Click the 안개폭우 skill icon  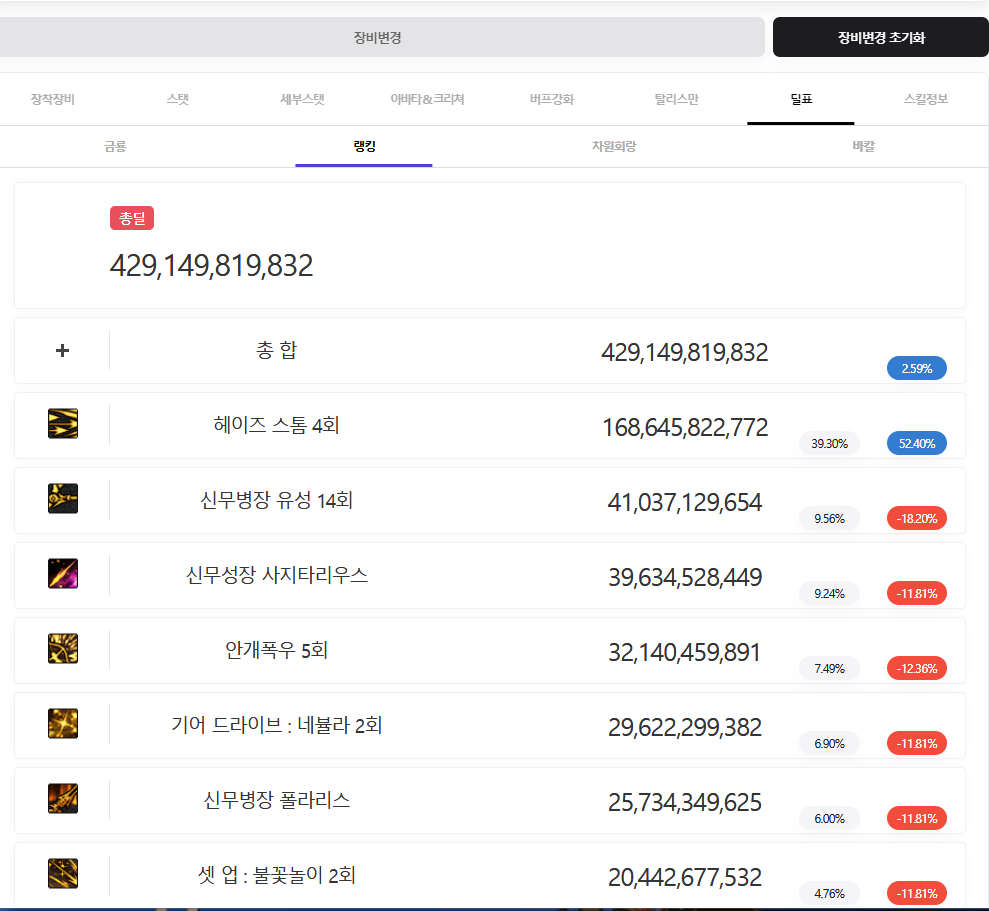[63, 649]
